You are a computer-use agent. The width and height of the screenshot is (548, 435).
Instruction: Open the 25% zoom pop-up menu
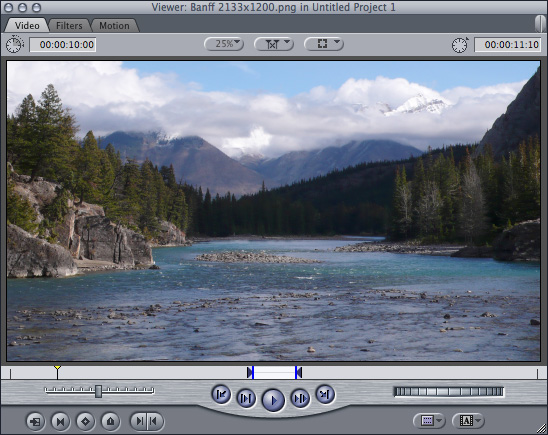(224, 44)
